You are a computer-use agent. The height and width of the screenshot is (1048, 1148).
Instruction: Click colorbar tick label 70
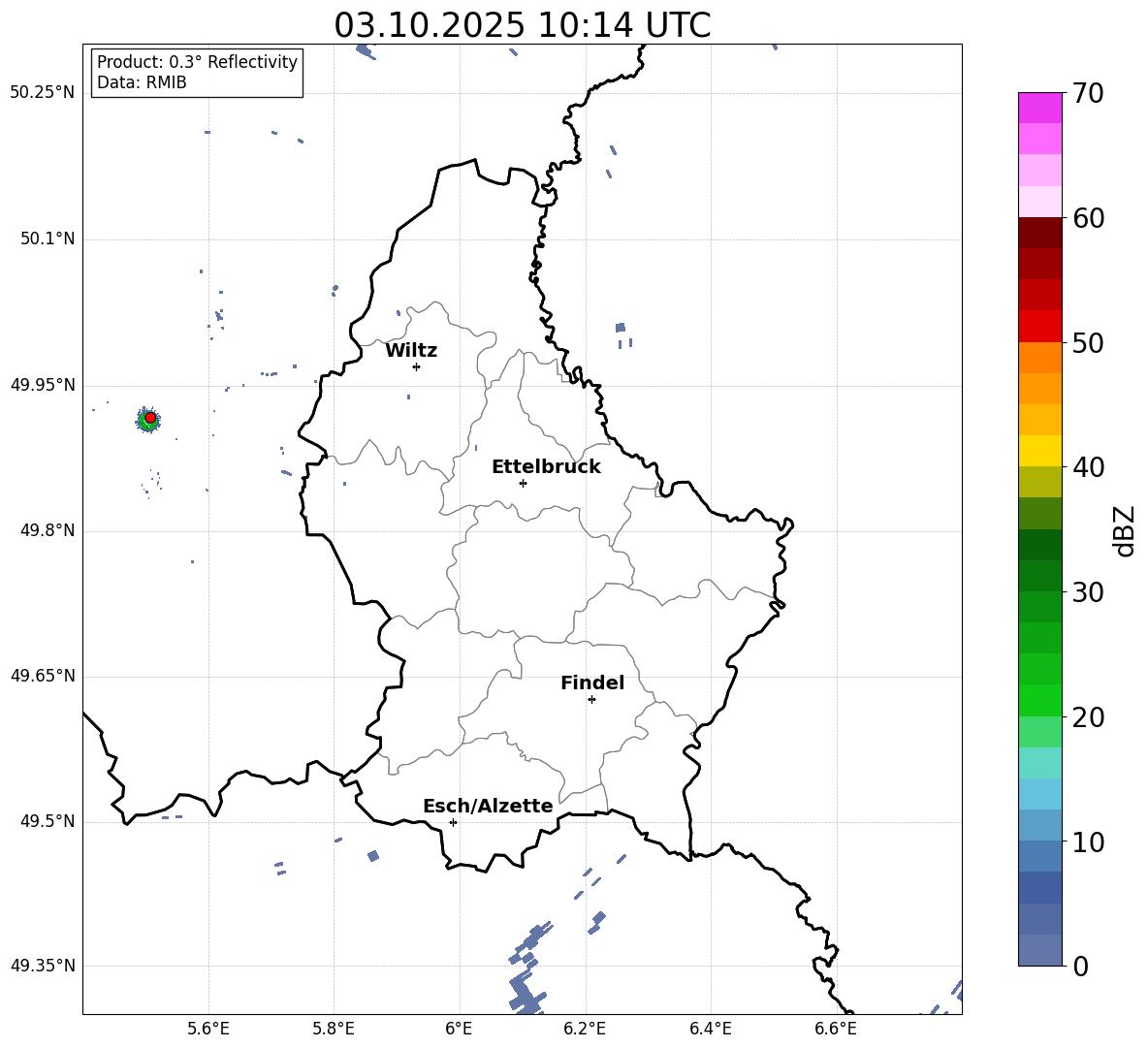pos(1088,94)
